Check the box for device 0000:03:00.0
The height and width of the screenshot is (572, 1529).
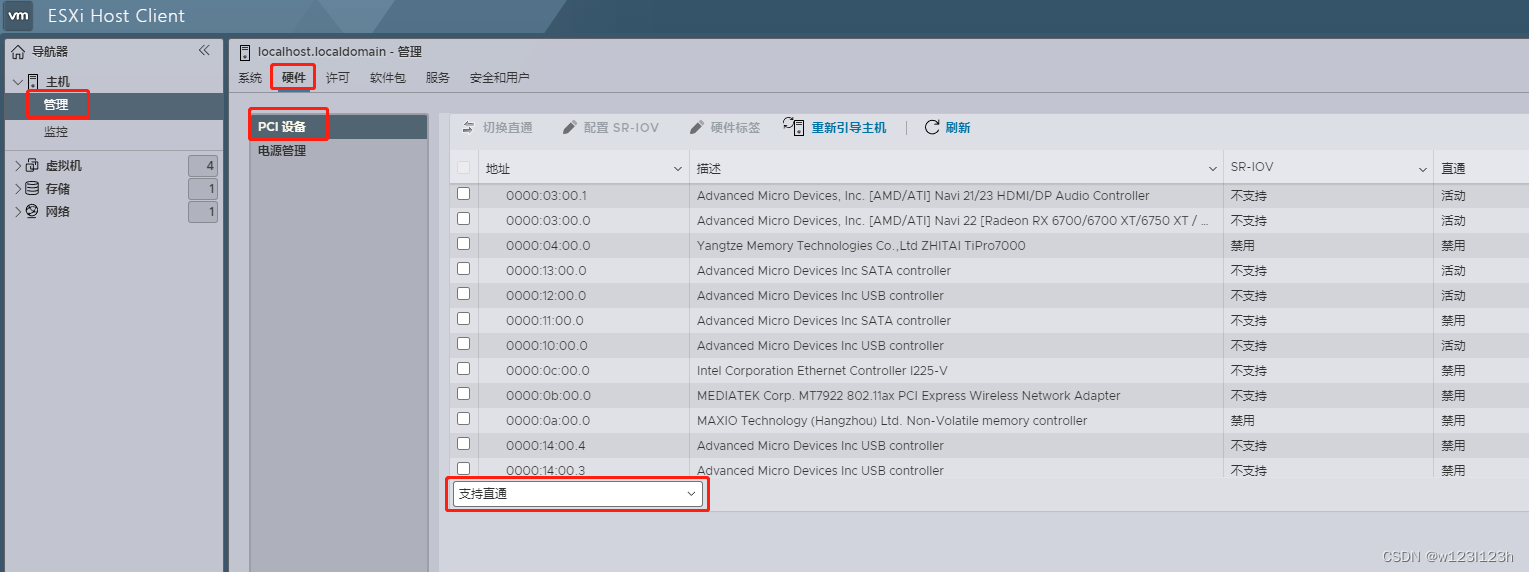[463, 219]
